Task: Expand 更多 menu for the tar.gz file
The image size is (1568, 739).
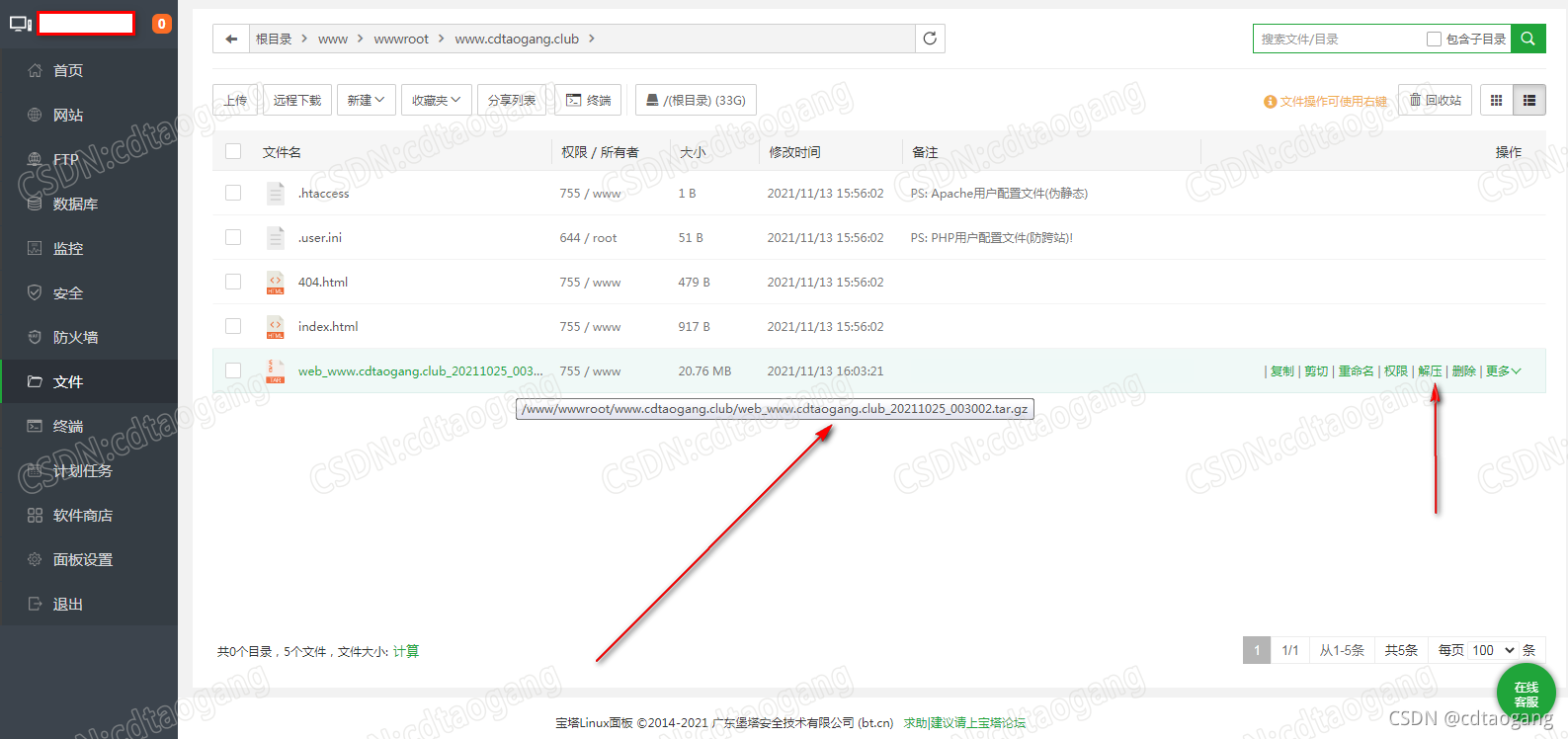Action: [x=1503, y=371]
